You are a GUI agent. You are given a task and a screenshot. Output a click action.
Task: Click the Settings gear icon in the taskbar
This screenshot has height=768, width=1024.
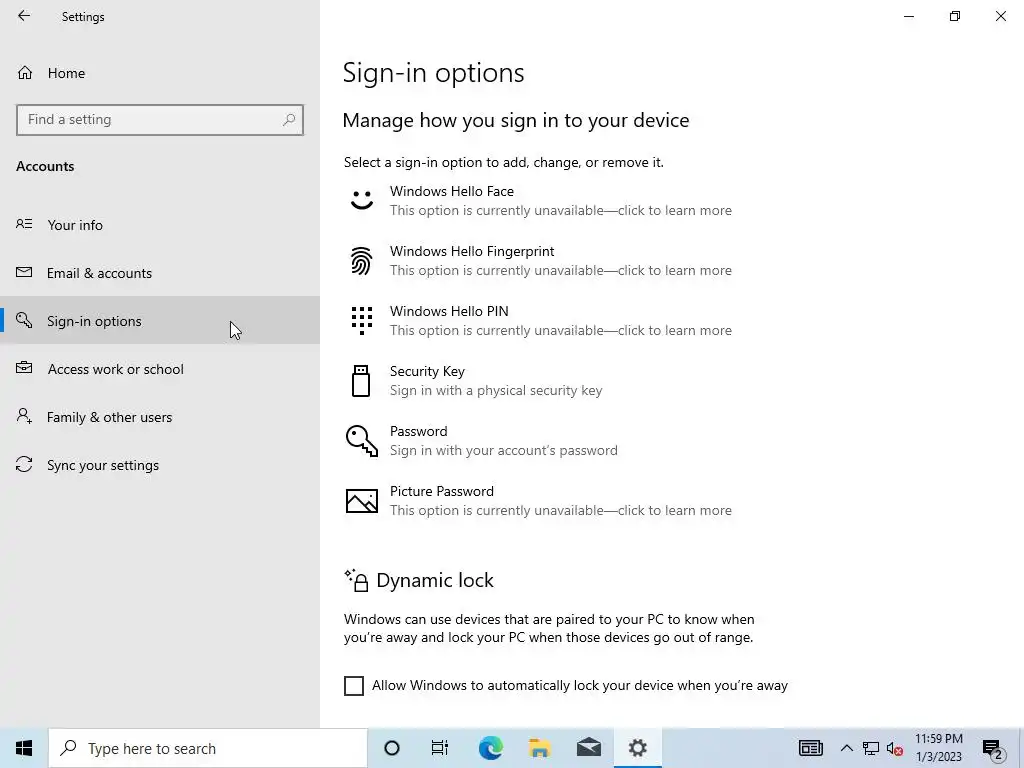638,748
